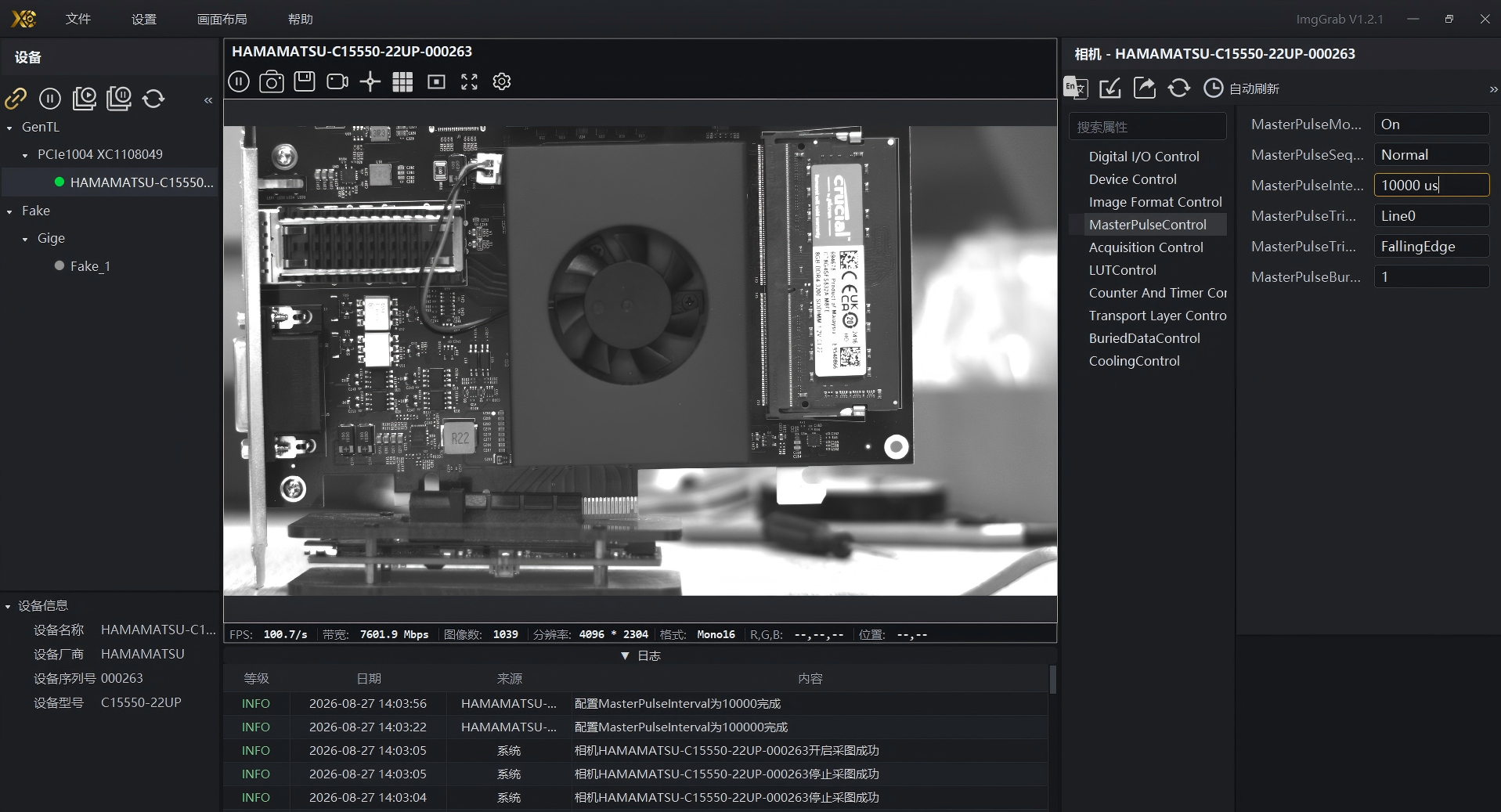Viewport: 1501px width, 812px height.
Task: Open MasterPulseMode dropdown showing On
Action: pyautogui.click(x=1431, y=125)
